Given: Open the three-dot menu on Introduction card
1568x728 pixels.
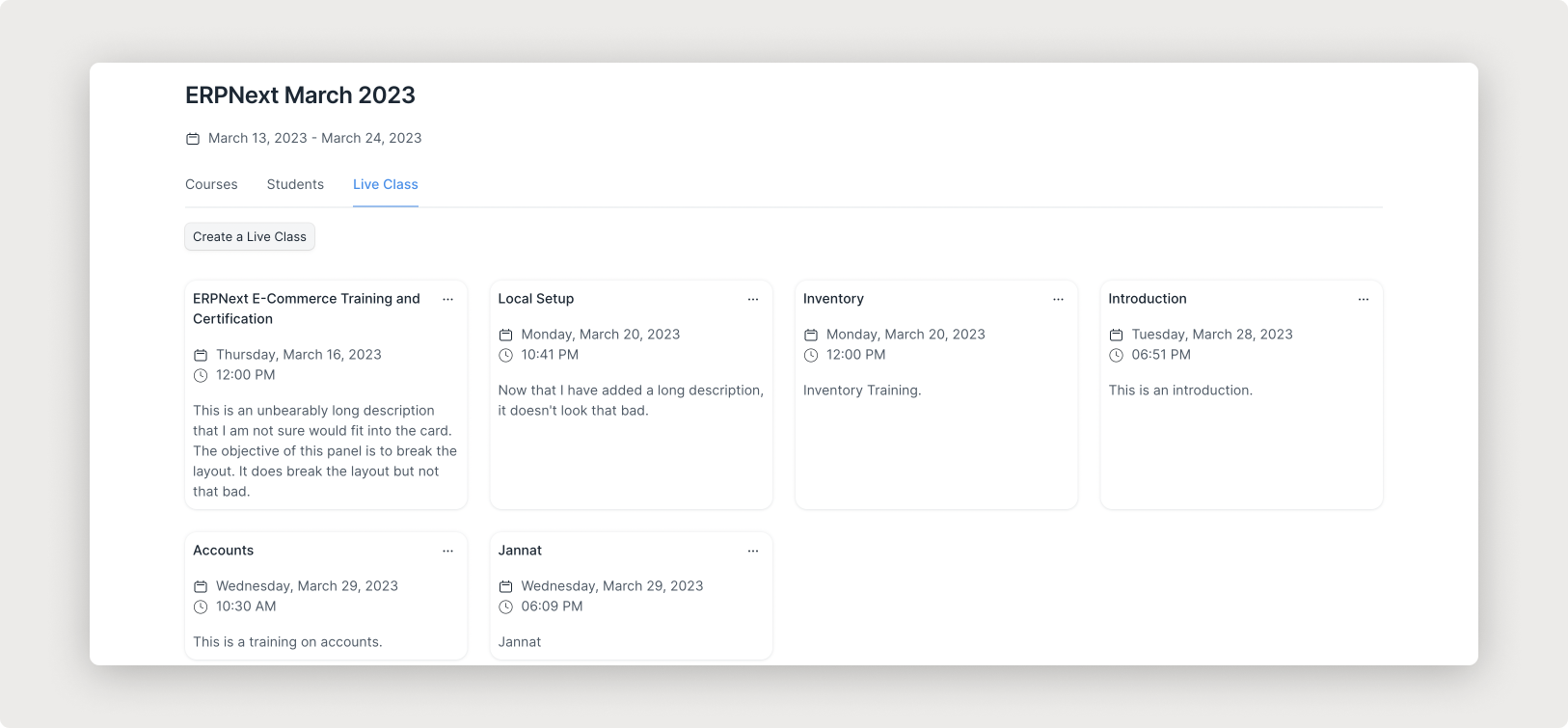Looking at the screenshot, I should point(1364,299).
